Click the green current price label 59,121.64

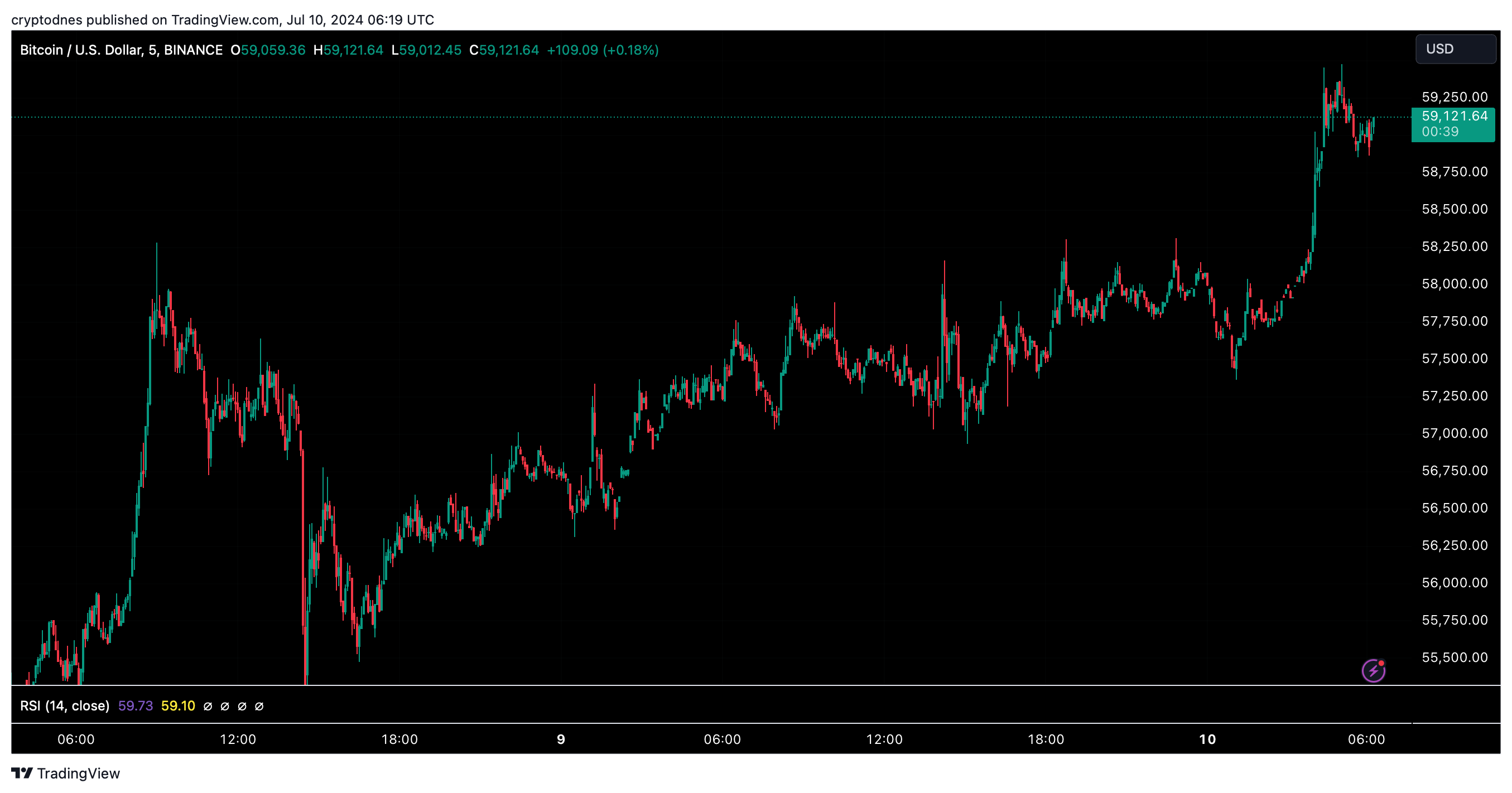click(1454, 116)
